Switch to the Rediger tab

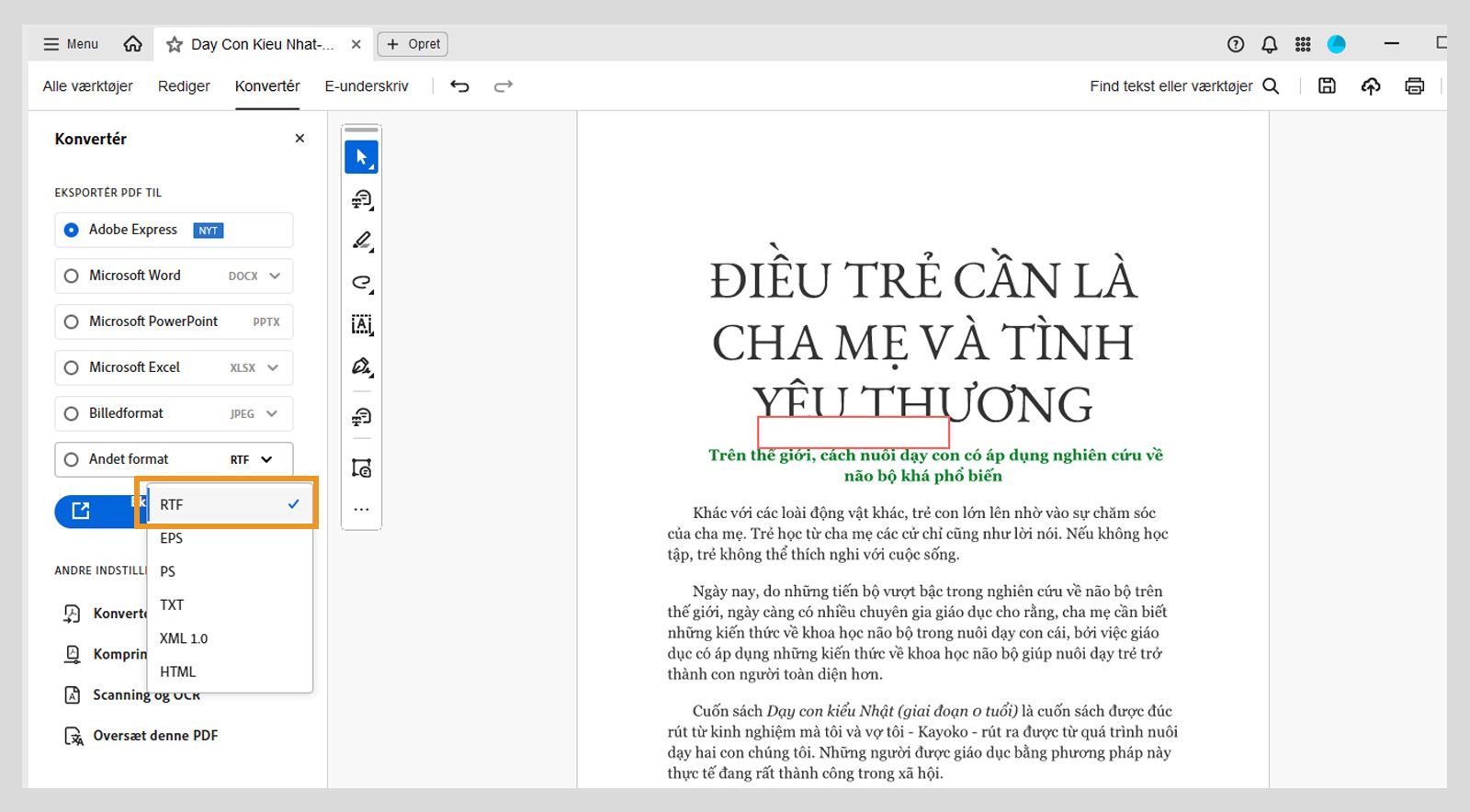184,86
